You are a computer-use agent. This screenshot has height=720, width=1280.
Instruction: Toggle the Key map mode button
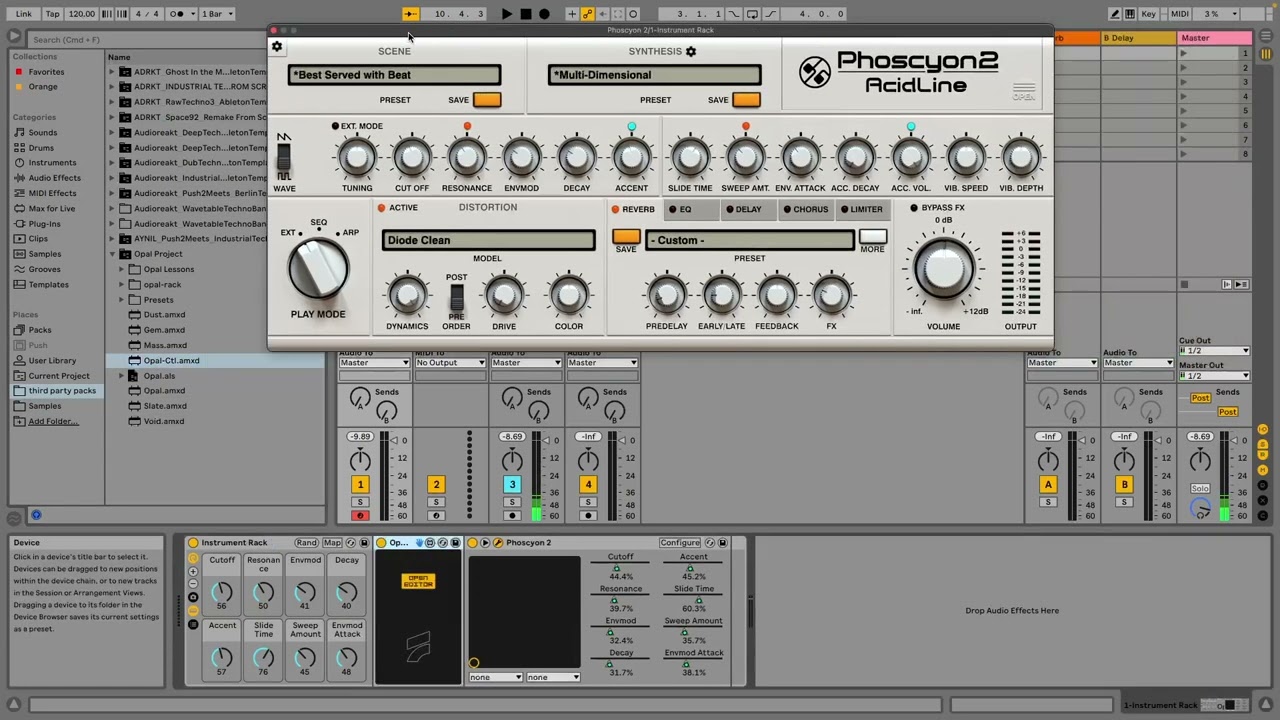1149,14
